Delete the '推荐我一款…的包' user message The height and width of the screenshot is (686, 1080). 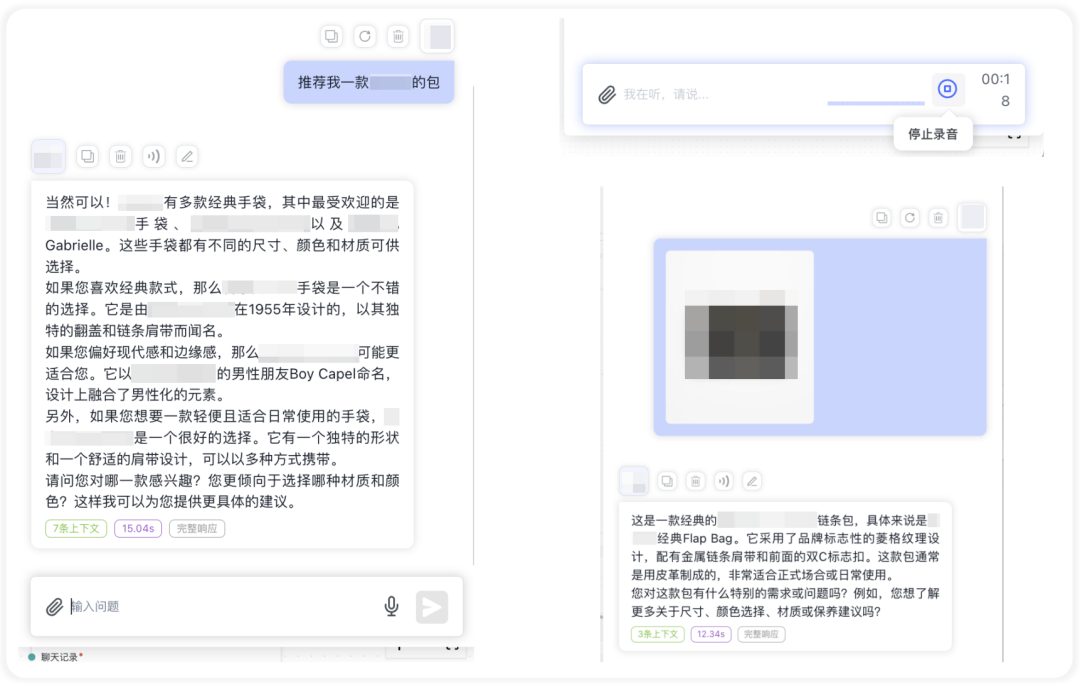tap(397, 36)
